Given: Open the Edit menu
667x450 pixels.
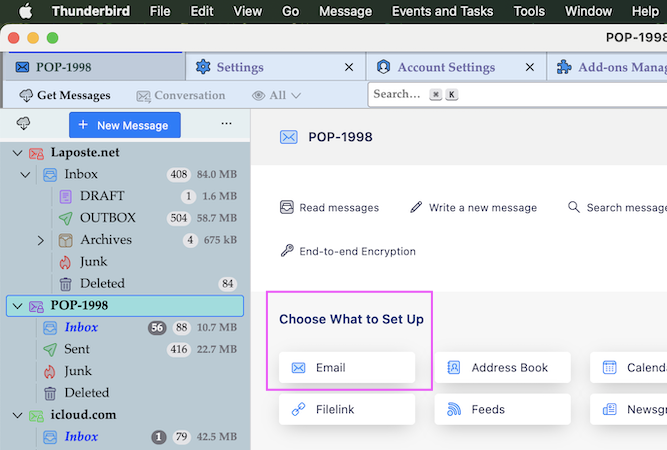Looking at the screenshot, I should pos(202,11).
